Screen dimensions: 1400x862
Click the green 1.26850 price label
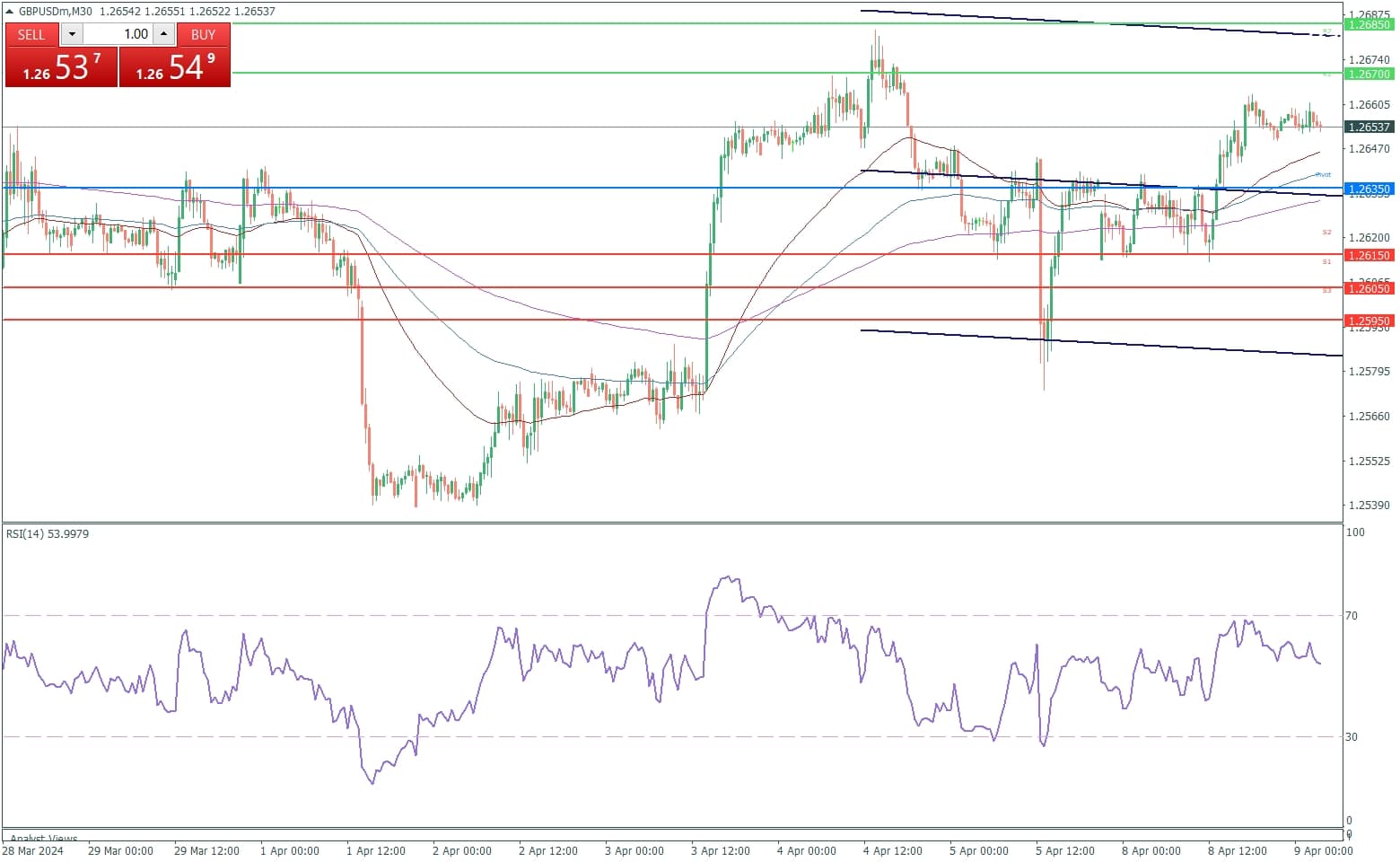coord(1369,25)
